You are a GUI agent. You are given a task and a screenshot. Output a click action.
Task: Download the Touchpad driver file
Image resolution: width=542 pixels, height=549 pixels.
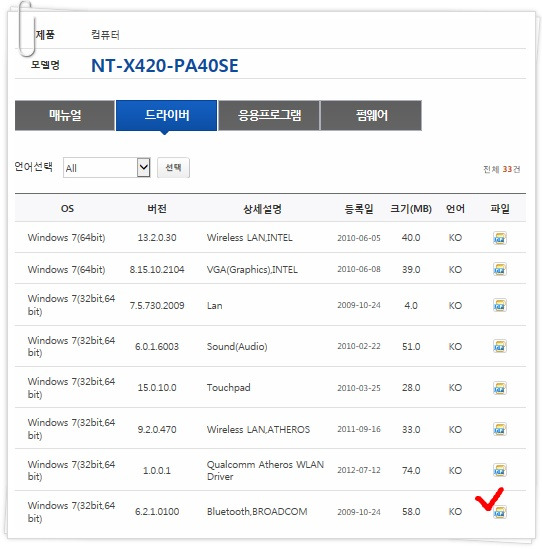coord(500,388)
